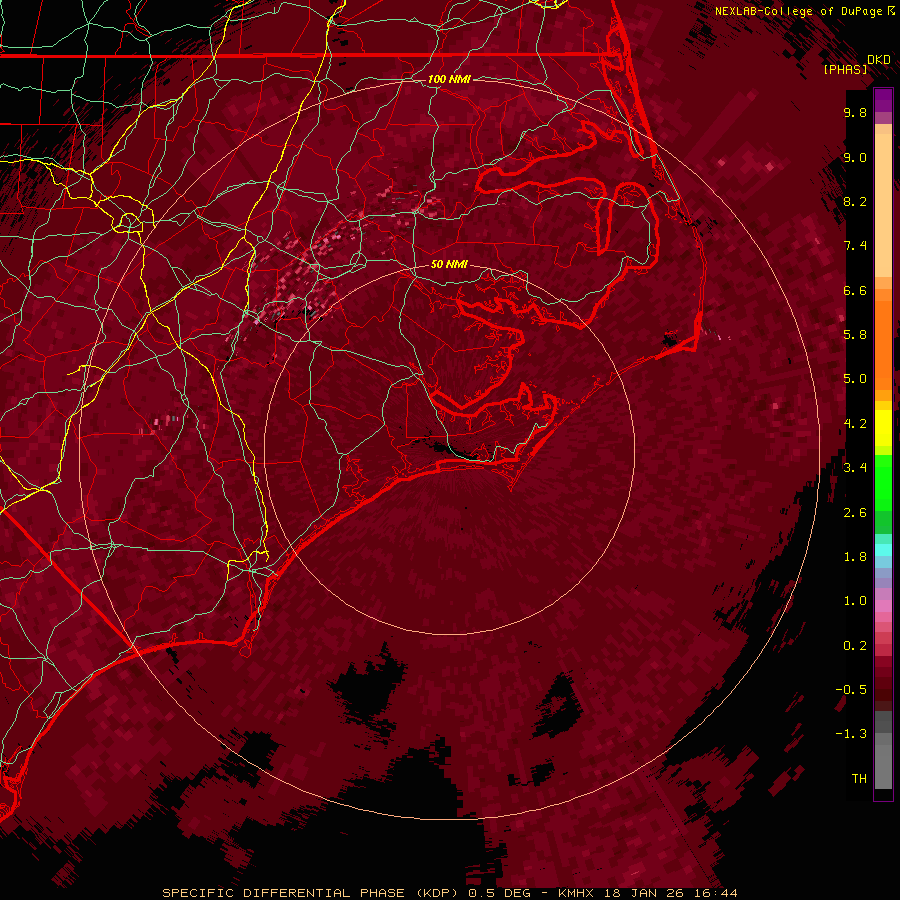Click the -1.3 scale value
900x900 pixels.
(852, 734)
